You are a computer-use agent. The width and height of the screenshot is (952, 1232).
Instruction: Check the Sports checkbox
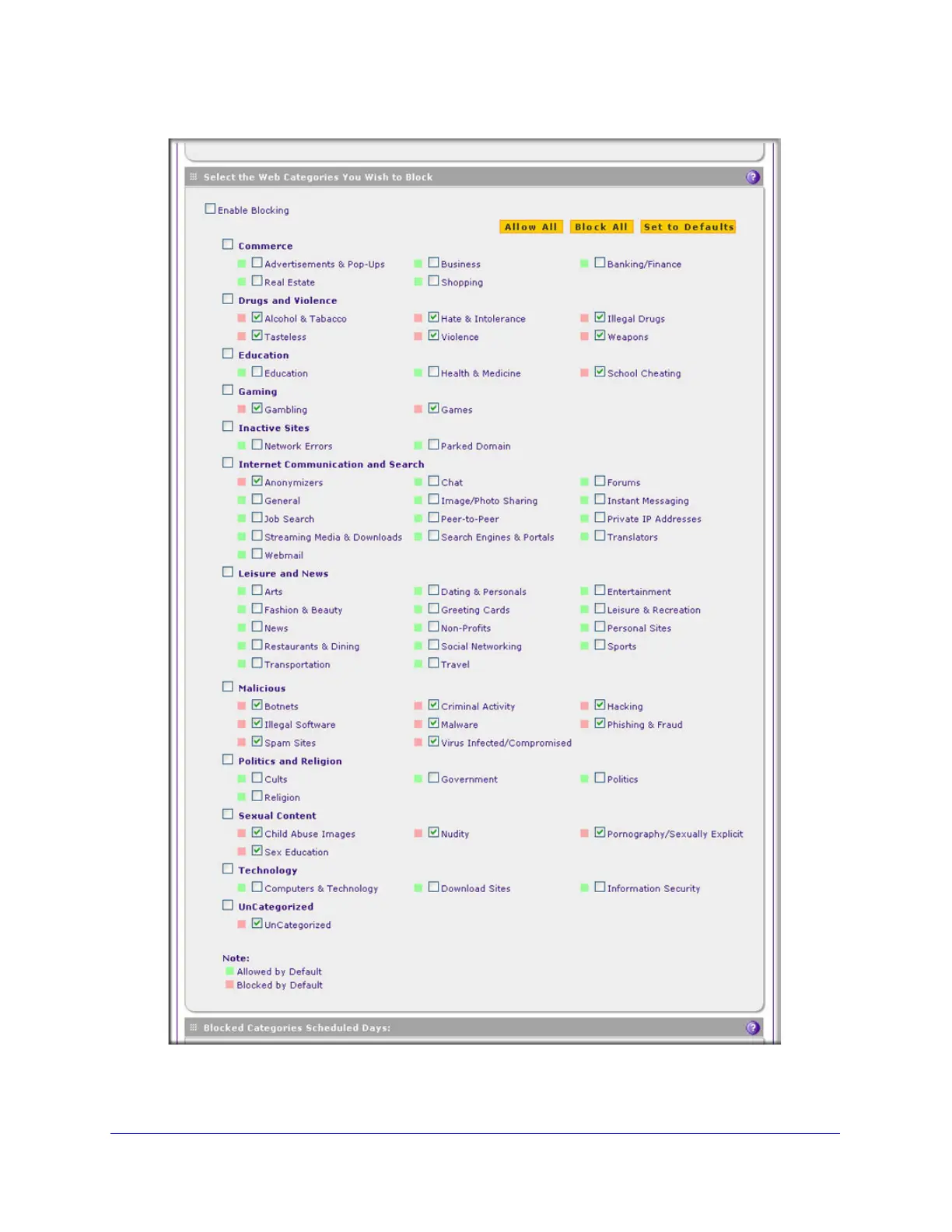pyautogui.click(x=600, y=645)
